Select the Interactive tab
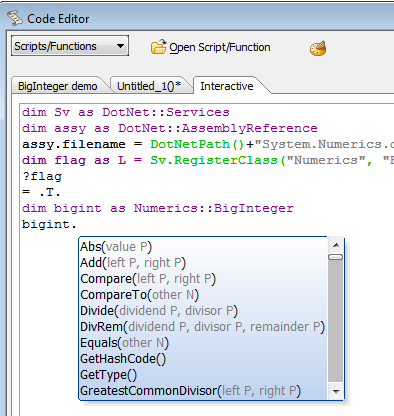 [227, 86]
